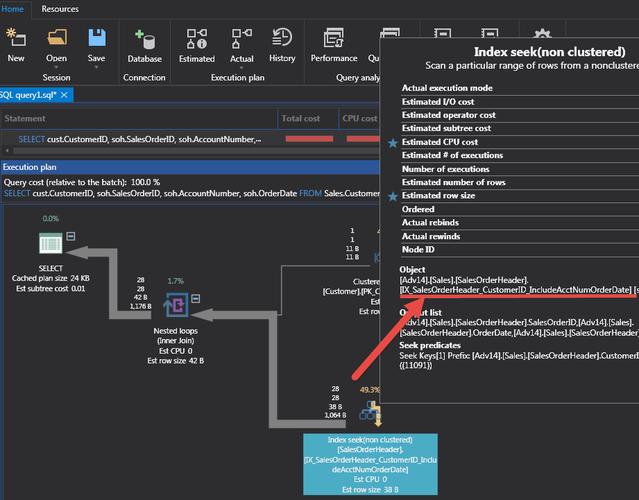Image resolution: width=639 pixels, height=500 pixels.
Task: Click the 'Estimated row size' property row
Action: pyautogui.click(x=520, y=196)
